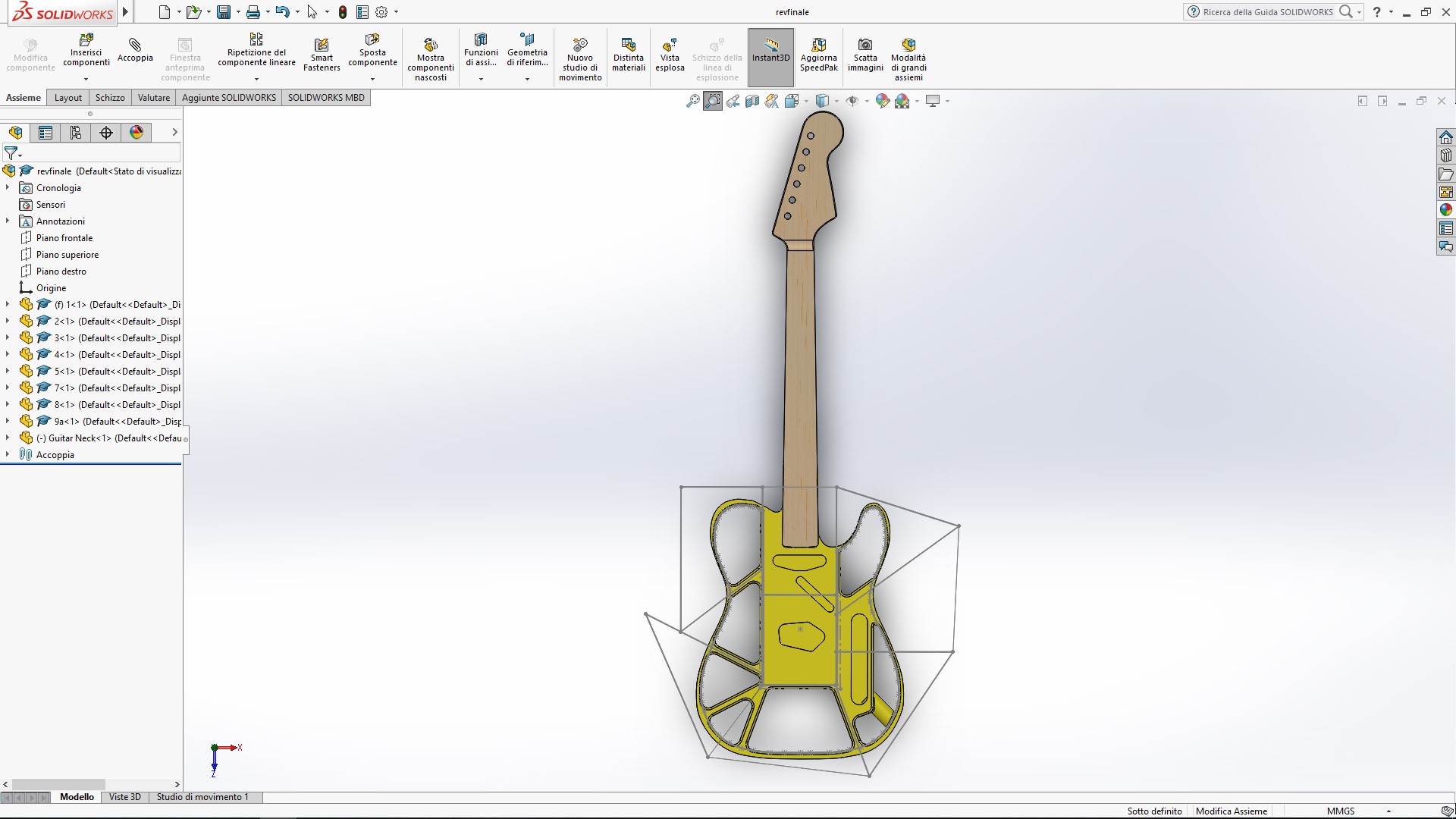Open the FeatureManager design tree tab

point(16,133)
